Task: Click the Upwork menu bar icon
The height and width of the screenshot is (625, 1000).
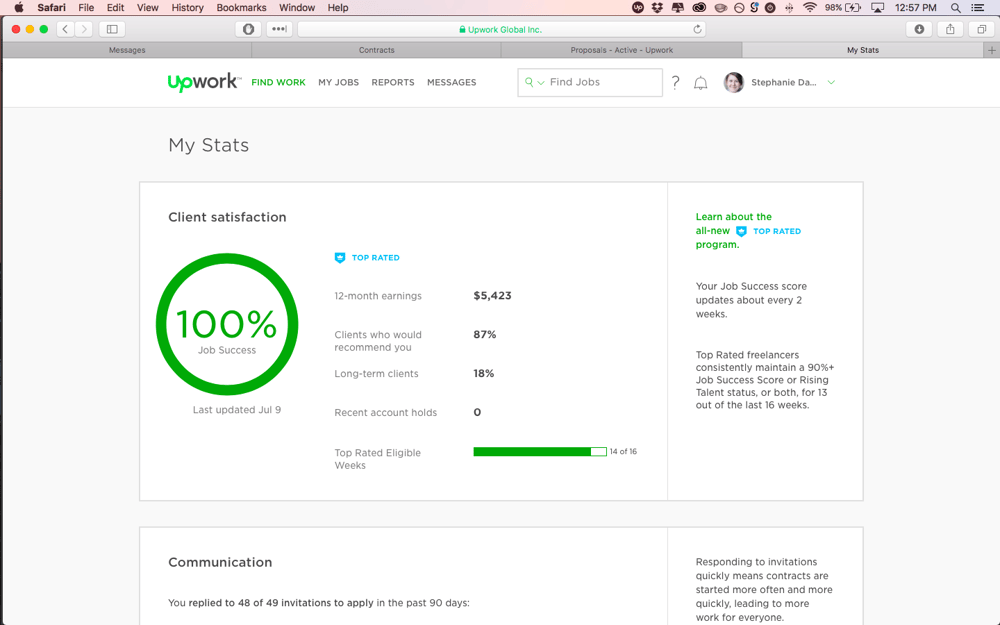Action: coord(638,8)
